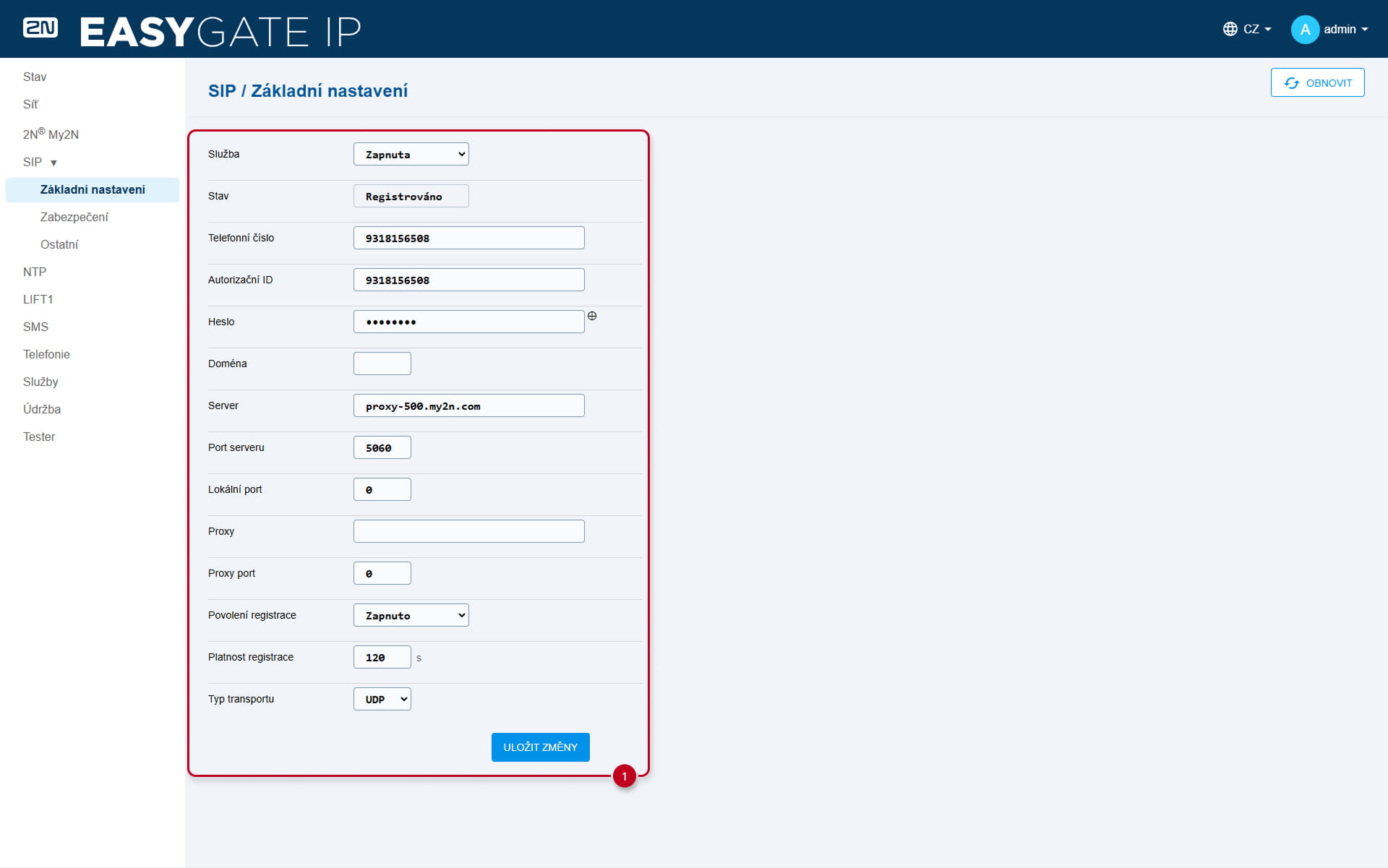The width and height of the screenshot is (1388, 868).
Task: Select Základní nastavení submenu
Action: tap(93, 189)
